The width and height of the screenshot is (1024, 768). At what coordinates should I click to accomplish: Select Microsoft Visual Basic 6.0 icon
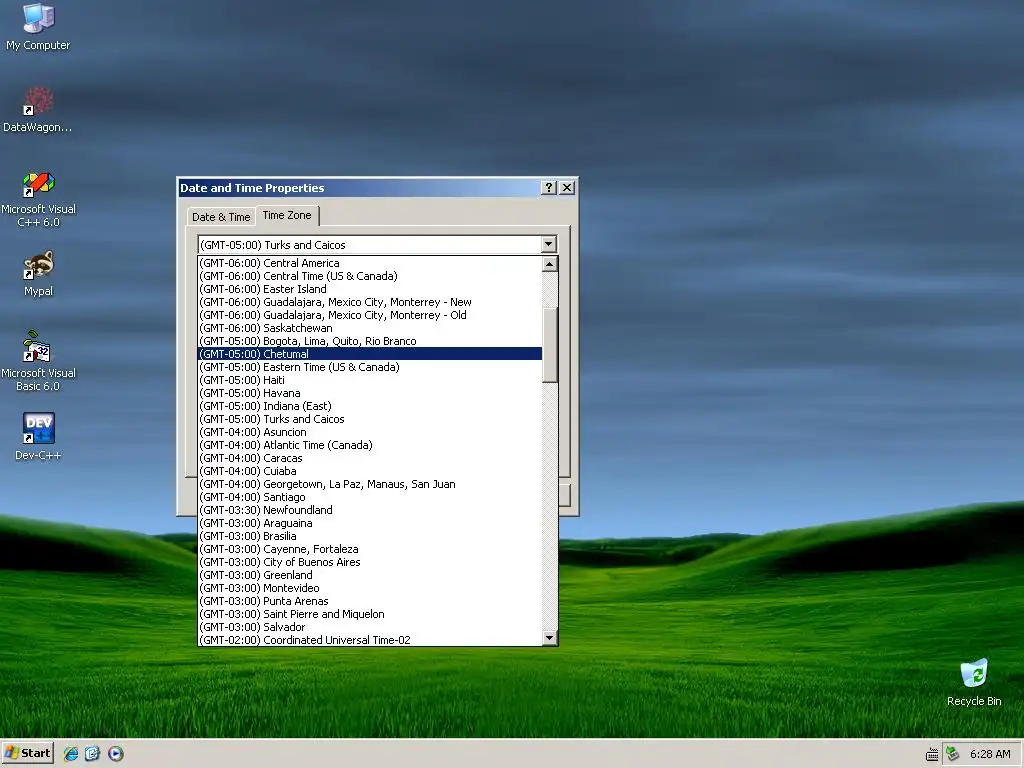pos(38,362)
